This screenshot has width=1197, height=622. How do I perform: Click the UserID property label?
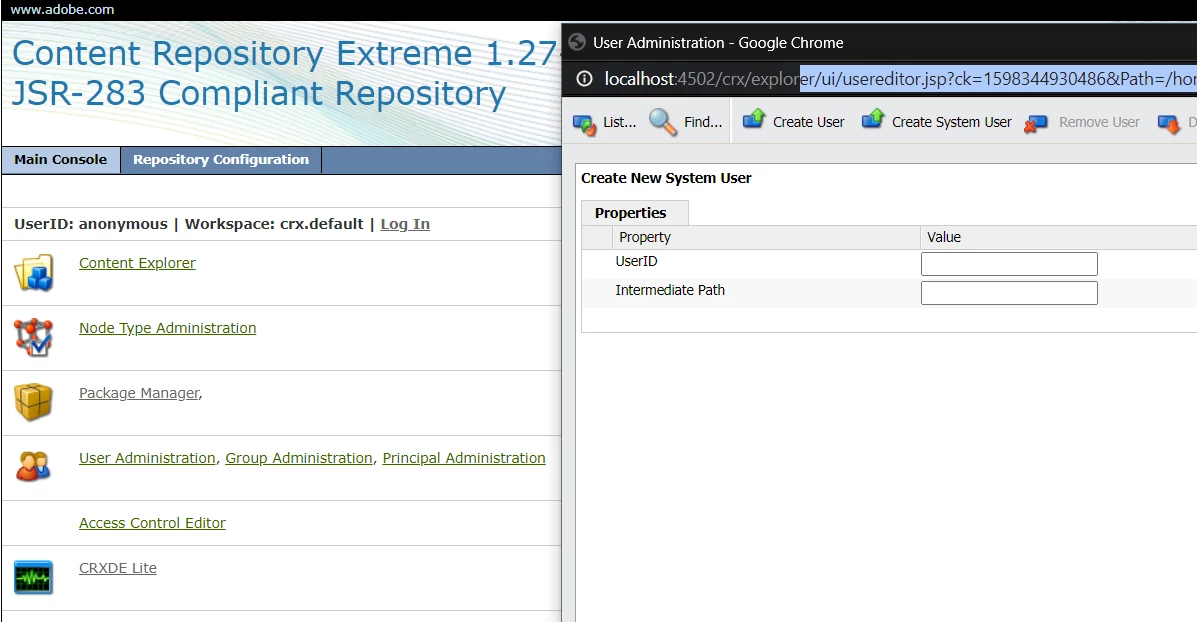click(x=636, y=261)
